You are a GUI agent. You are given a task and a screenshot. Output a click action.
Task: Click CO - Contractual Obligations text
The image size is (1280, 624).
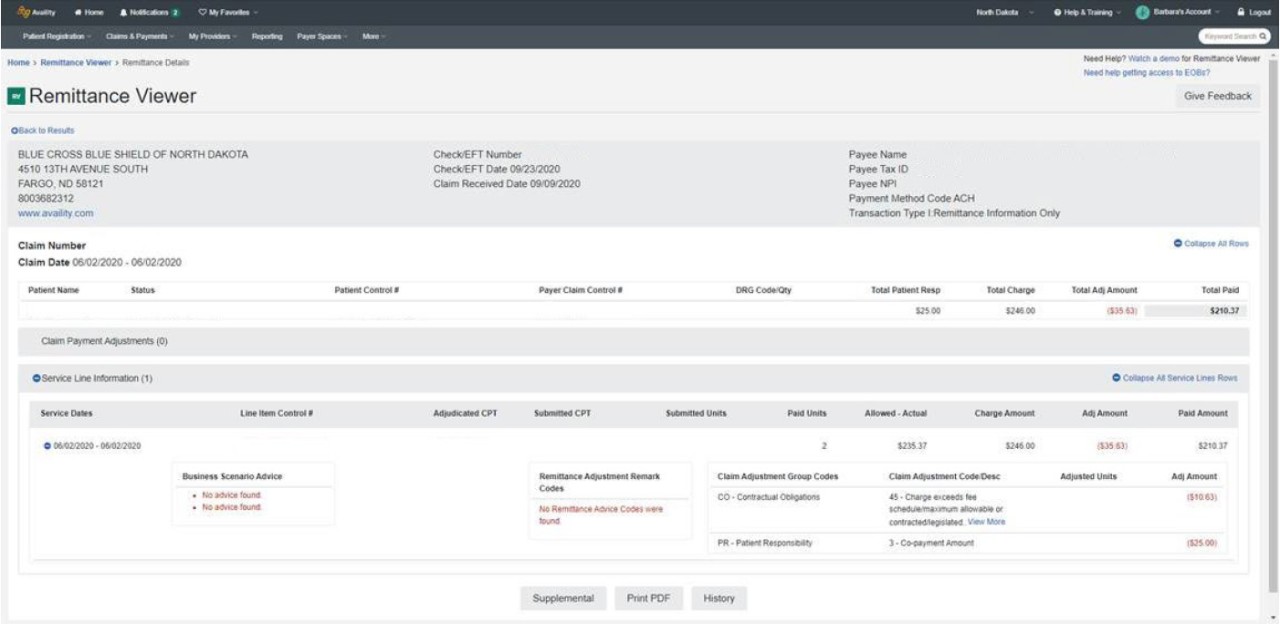(770, 498)
